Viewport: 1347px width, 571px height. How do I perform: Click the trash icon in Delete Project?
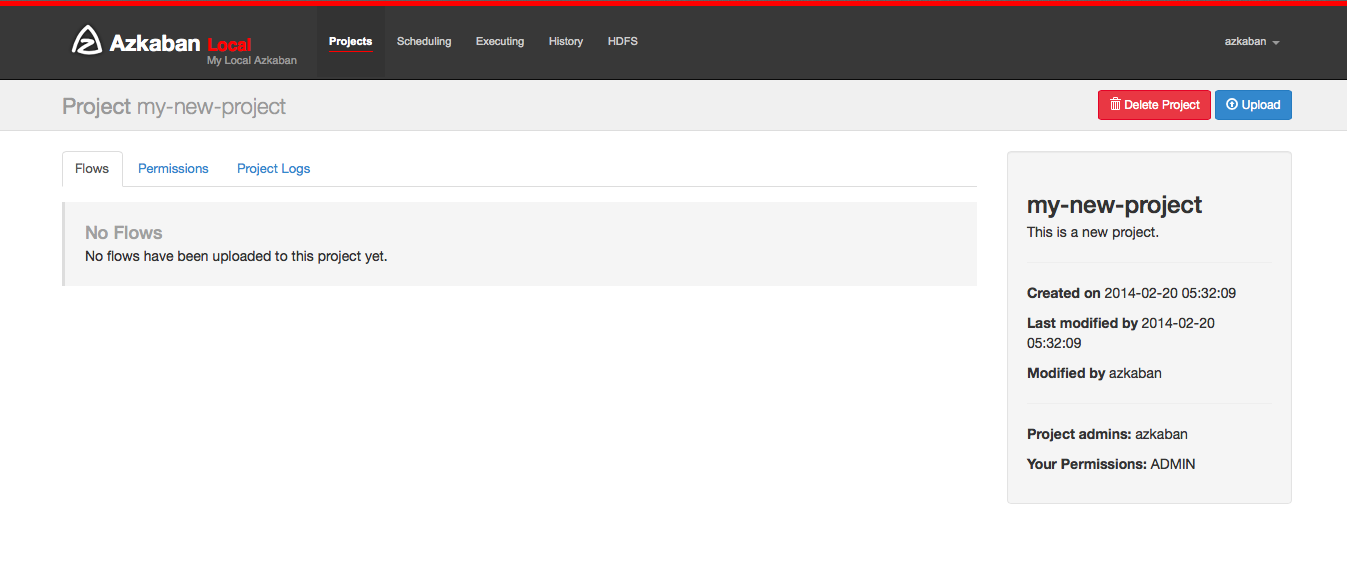(1115, 104)
